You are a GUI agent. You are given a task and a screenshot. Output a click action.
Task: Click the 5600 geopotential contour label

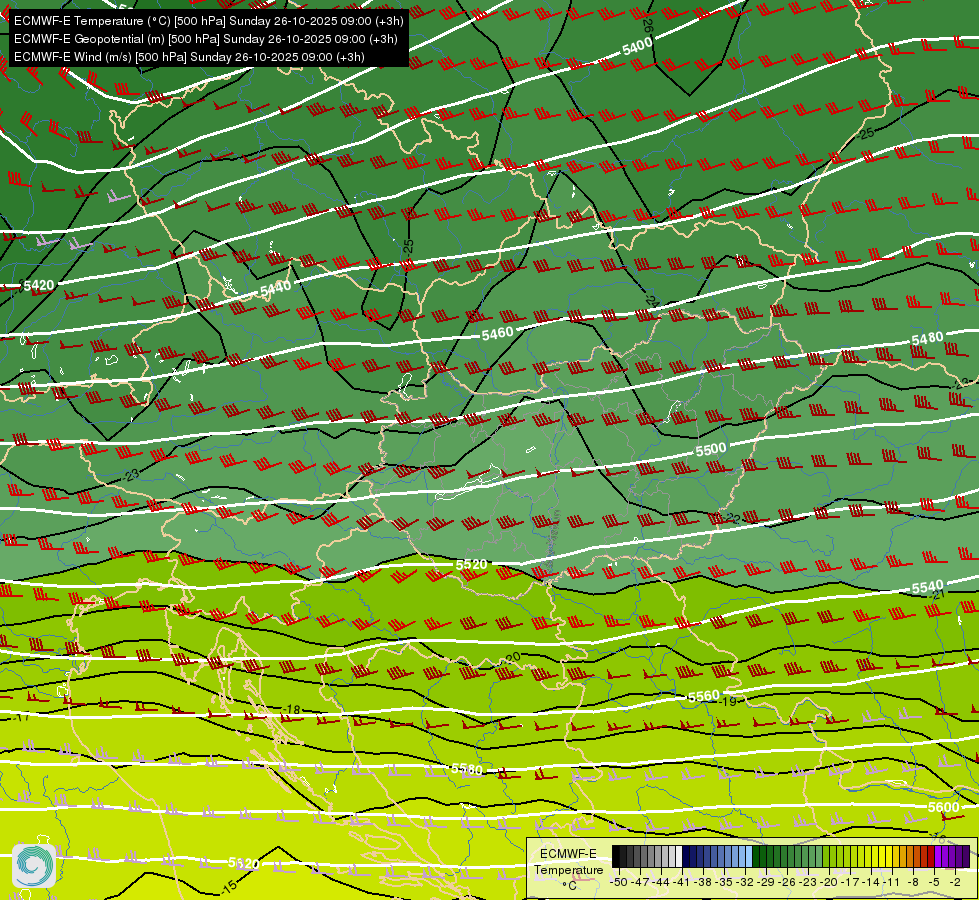tap(943, 807)
